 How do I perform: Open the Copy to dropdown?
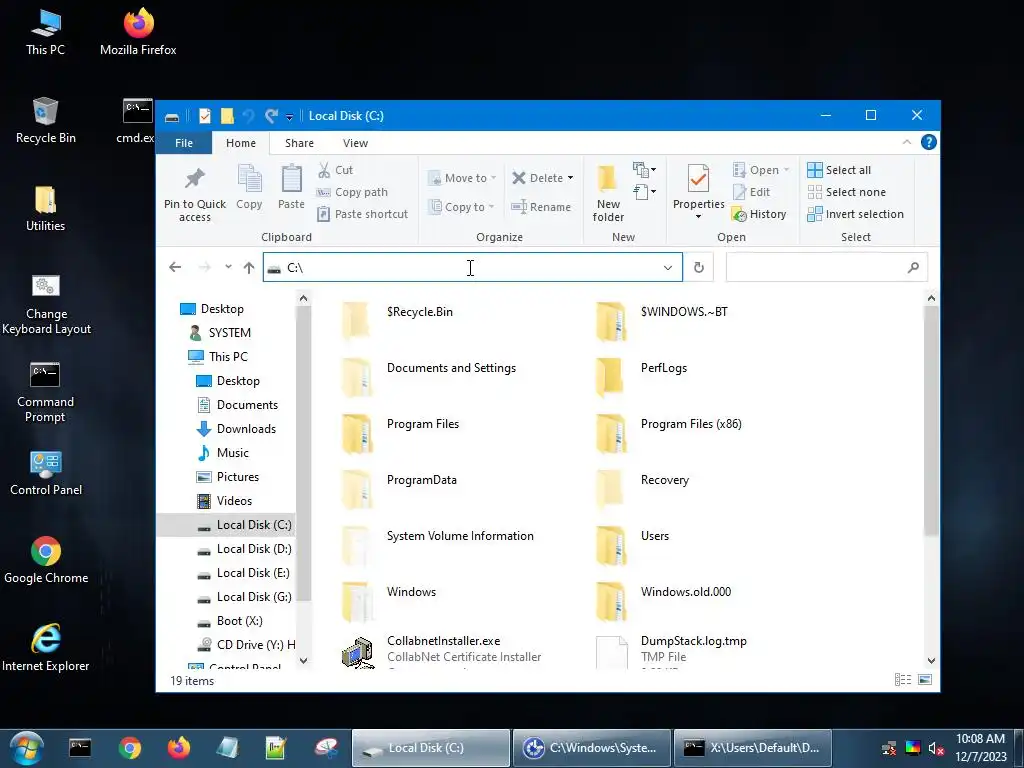click(x=461, y=207)
